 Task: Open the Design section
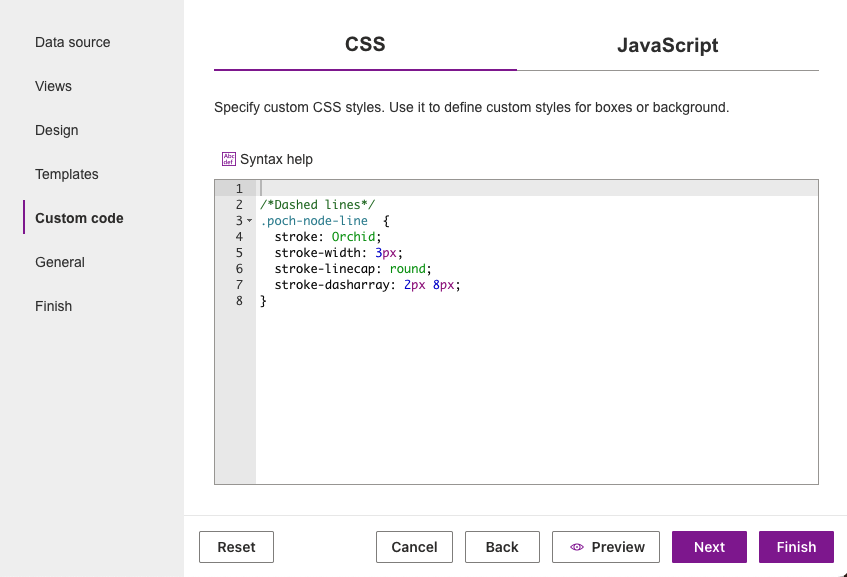coord(57,130)
